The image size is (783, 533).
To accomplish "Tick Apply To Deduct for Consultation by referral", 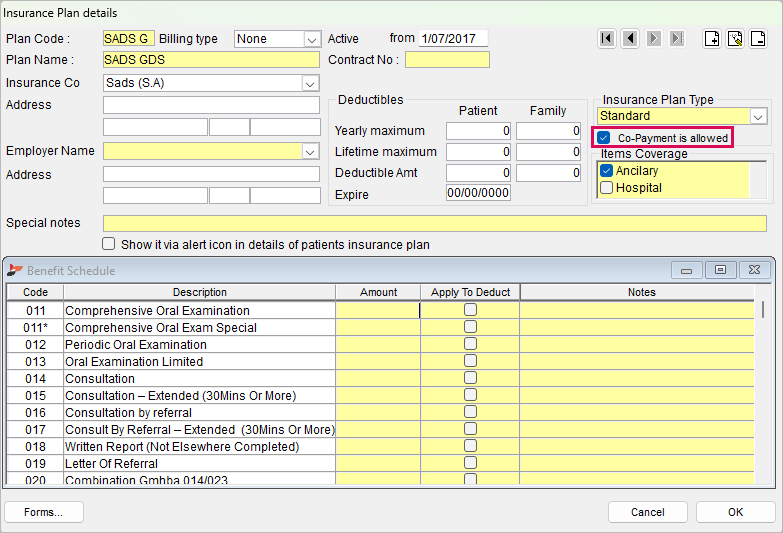I will (x=470, y=412).
